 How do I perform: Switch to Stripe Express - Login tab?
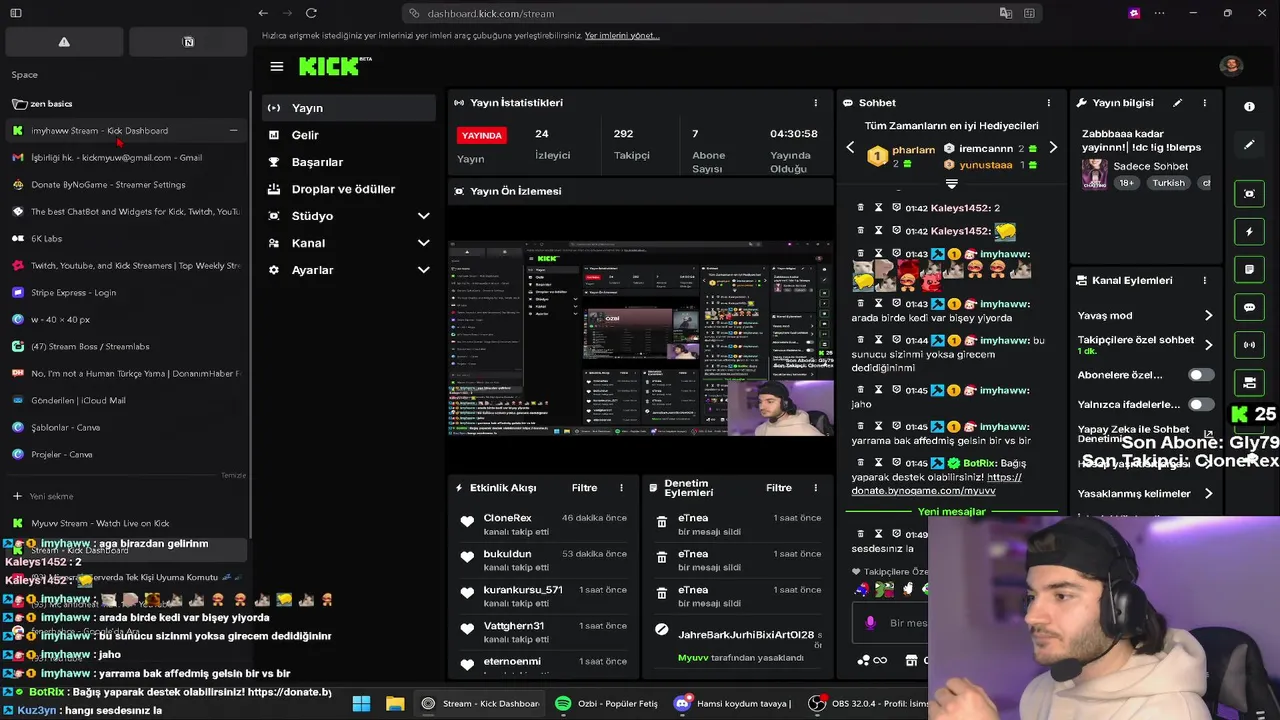tap(126, 293)
